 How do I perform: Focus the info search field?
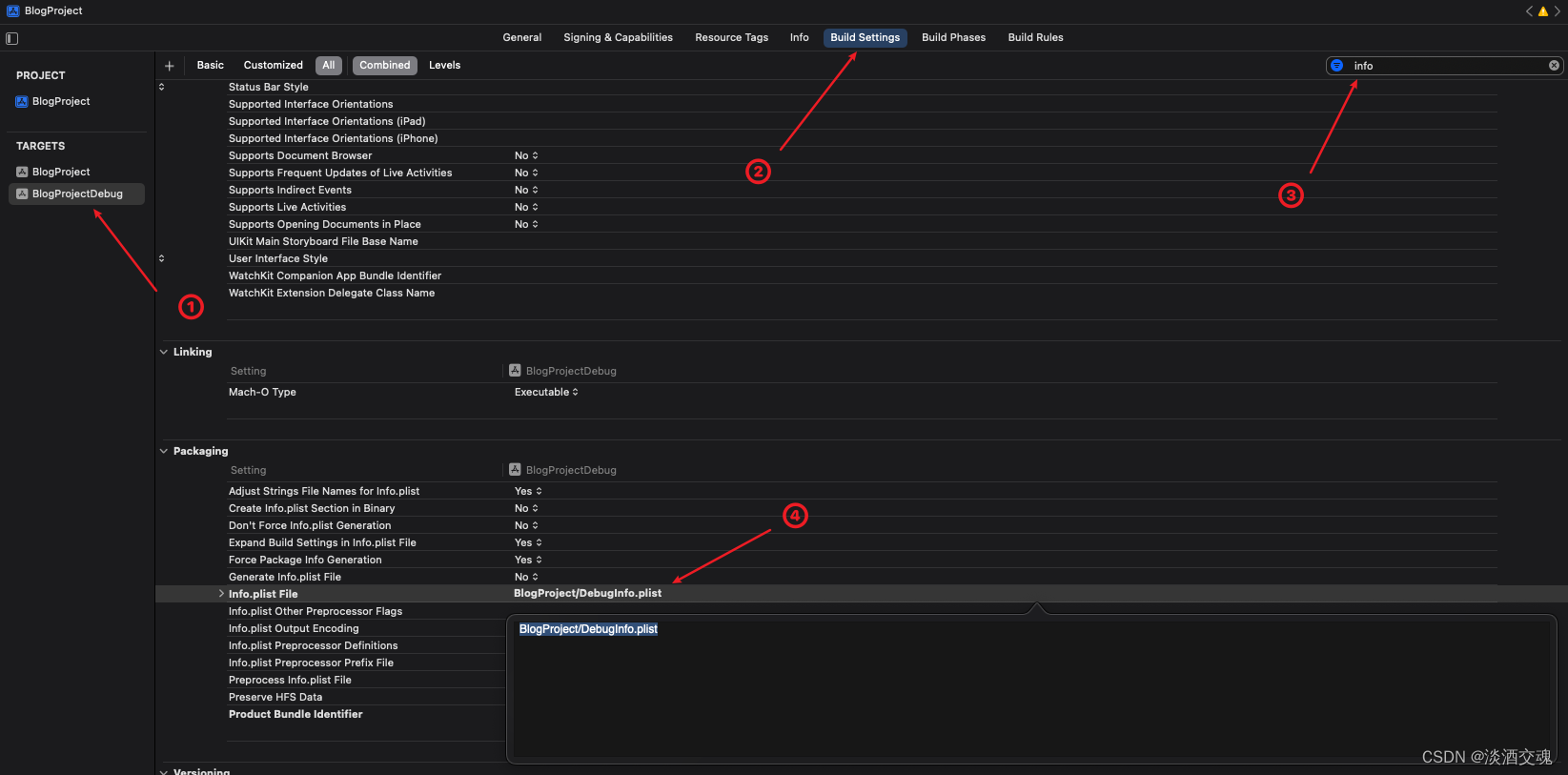tap(1445, 66)
